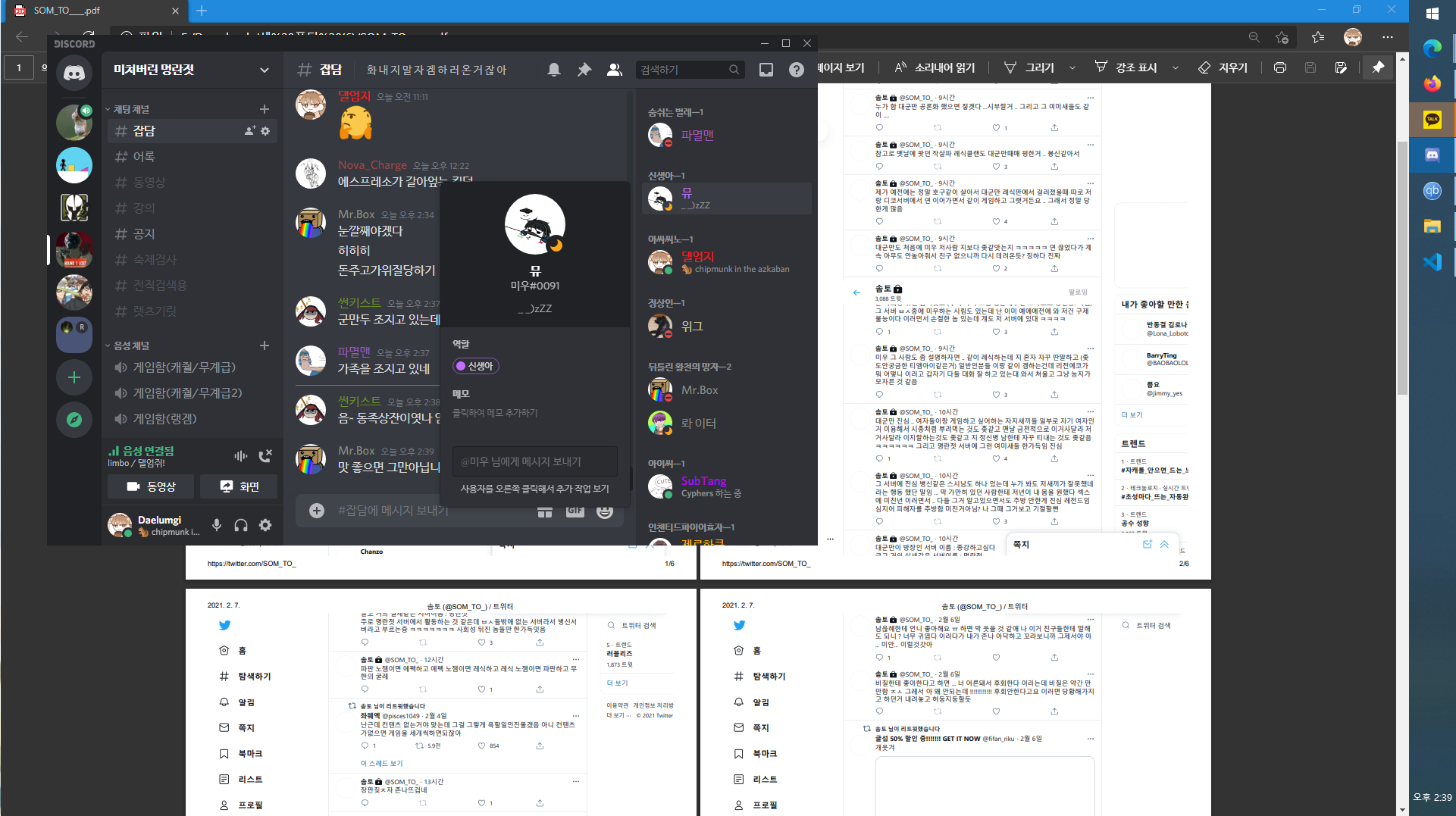Toggle the member list visibility
This screenshot has height=816, width=1456.
click(614, 70)
